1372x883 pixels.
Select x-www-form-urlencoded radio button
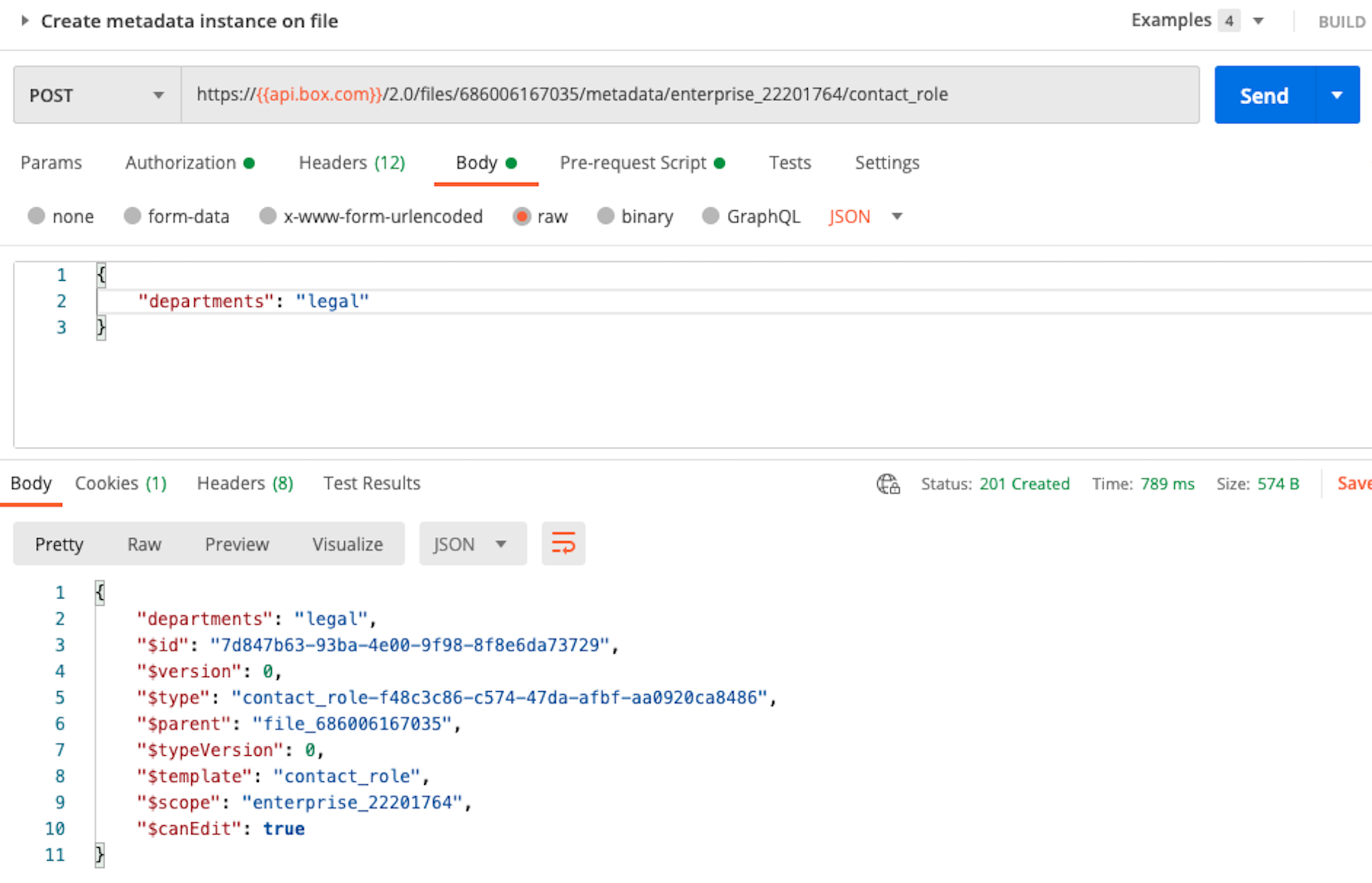pos(268,216)
